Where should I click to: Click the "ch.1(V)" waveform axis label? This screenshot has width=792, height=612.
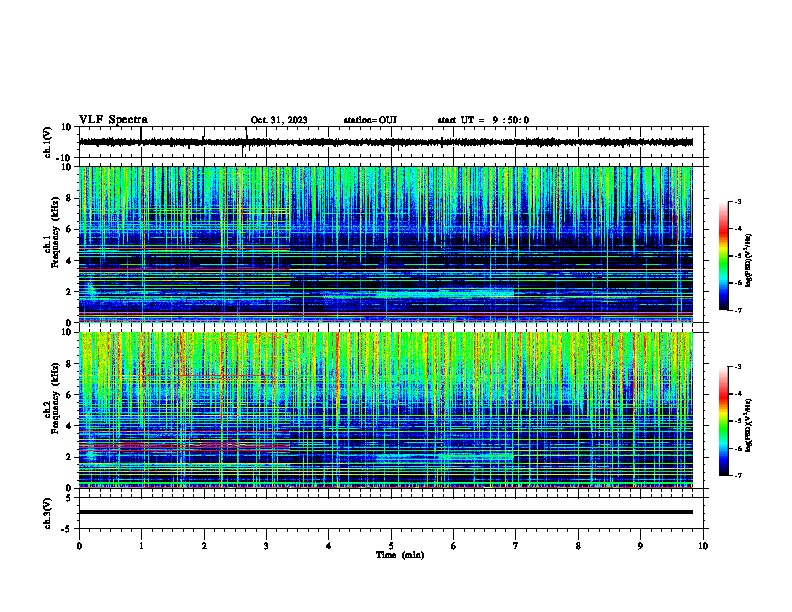pos(48,142)
